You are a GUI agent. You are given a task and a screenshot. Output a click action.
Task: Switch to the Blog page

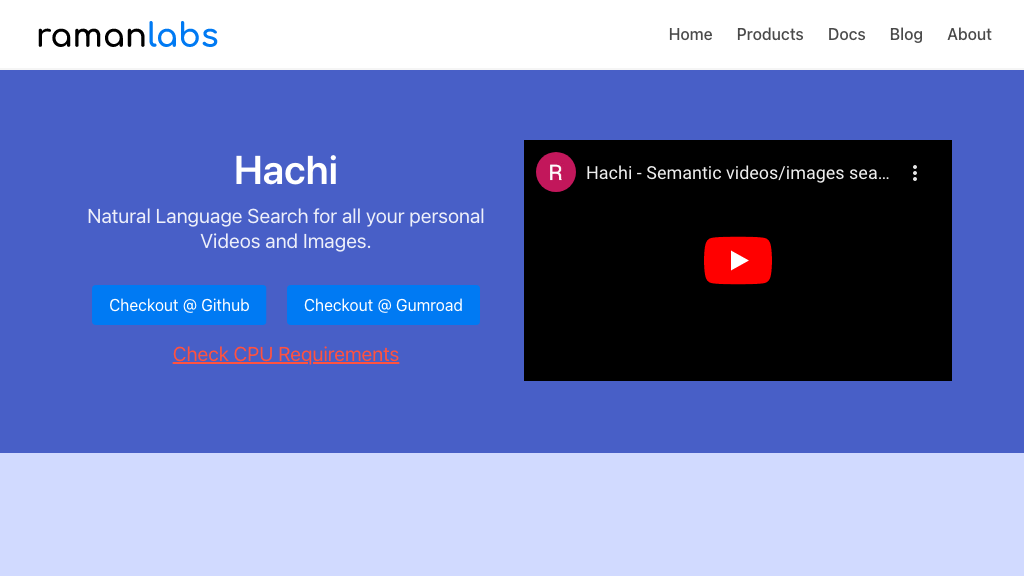[x=906, y=34]
